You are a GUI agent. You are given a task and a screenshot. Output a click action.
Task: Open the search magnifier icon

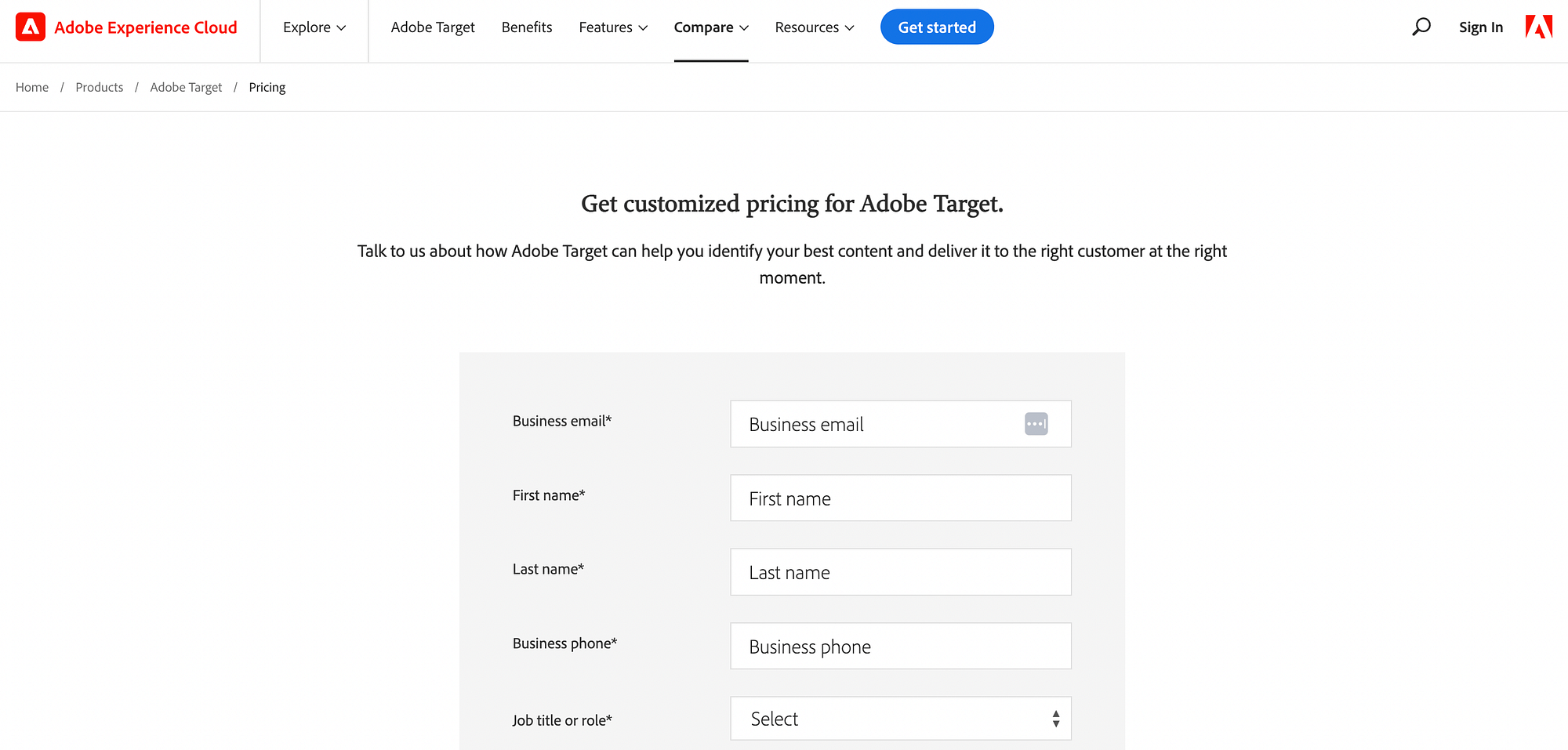click(1421, 27)
